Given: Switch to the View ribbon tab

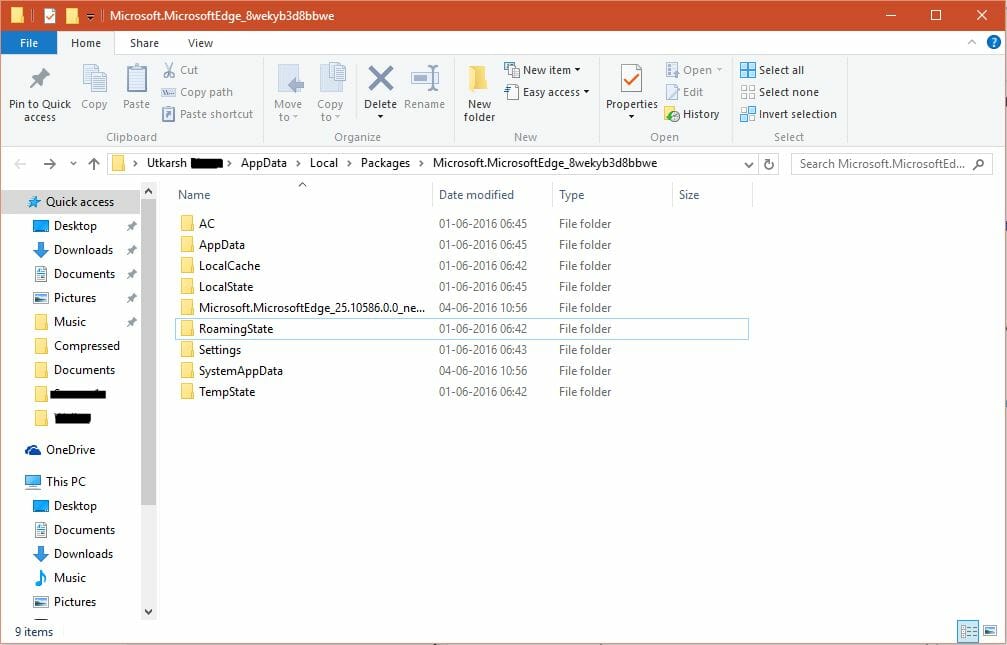Looking at the screenshot, I should click(x=200, y=43).
